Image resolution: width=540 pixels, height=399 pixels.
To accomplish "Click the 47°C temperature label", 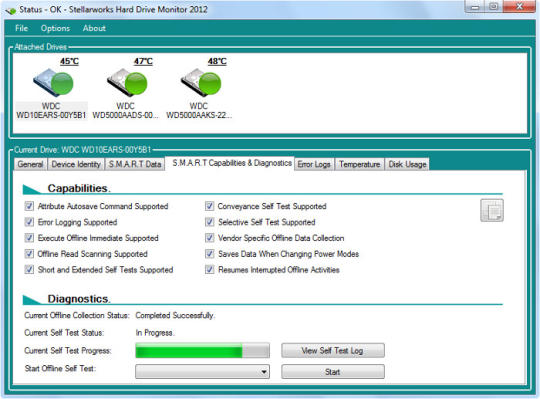I will coord(143,61).
